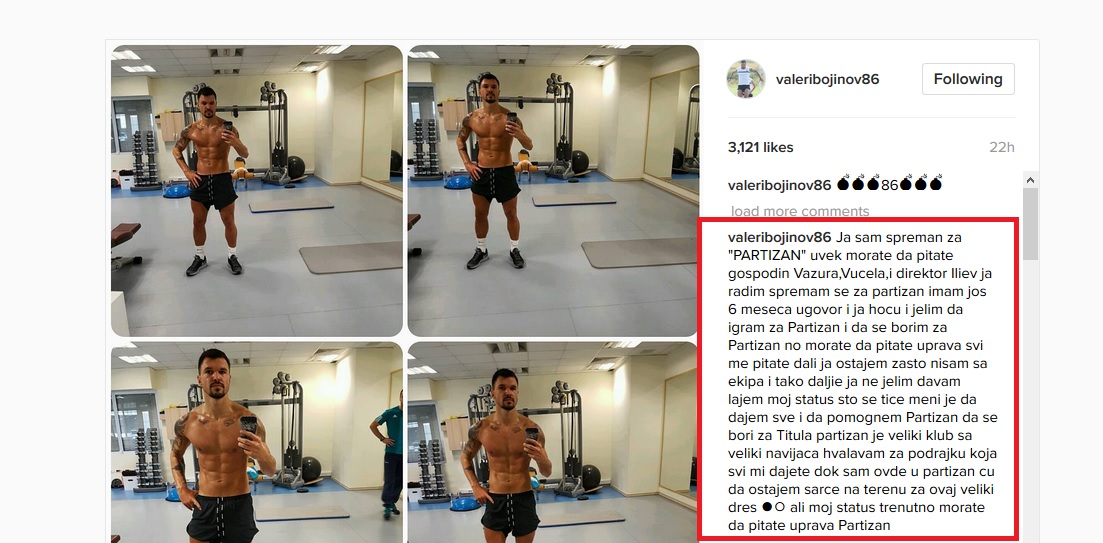
Task: Open the bottom-left gym selfie photo
Action: 257,442
